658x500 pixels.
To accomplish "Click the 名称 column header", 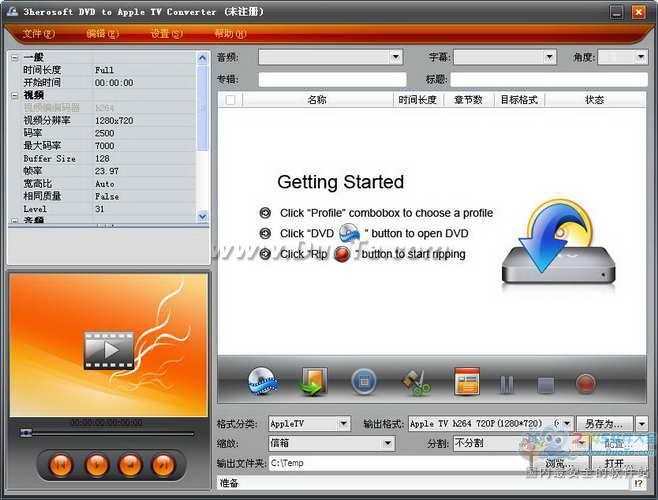I will coord(317,100).
